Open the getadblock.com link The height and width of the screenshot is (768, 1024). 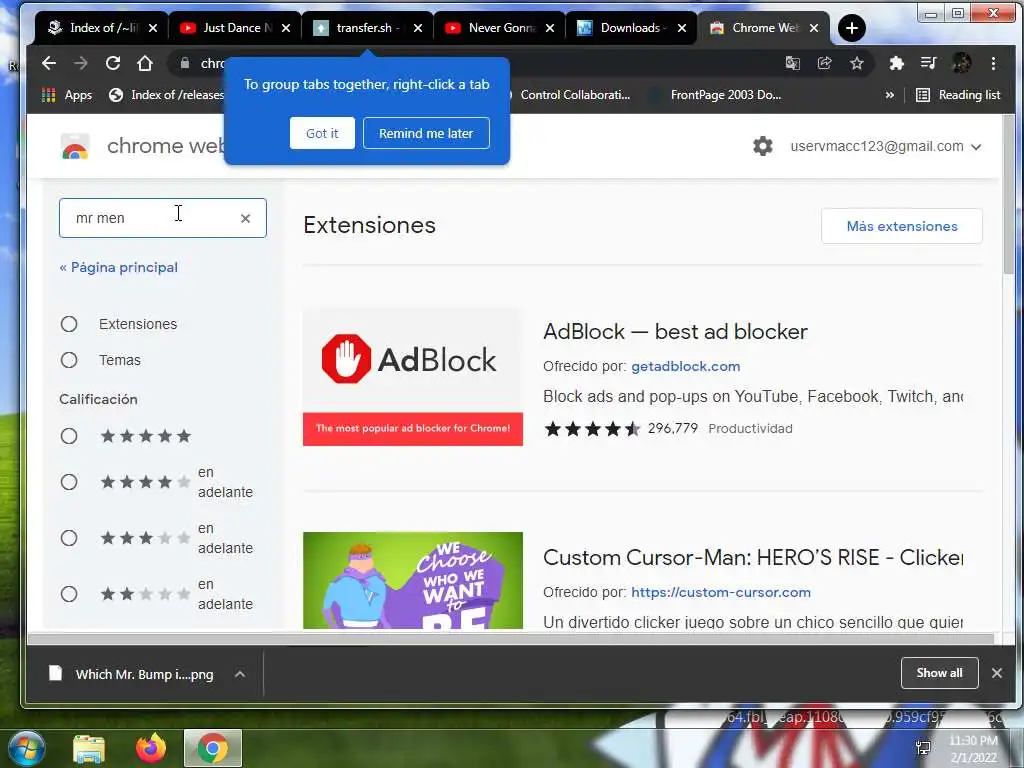(685, 366)
